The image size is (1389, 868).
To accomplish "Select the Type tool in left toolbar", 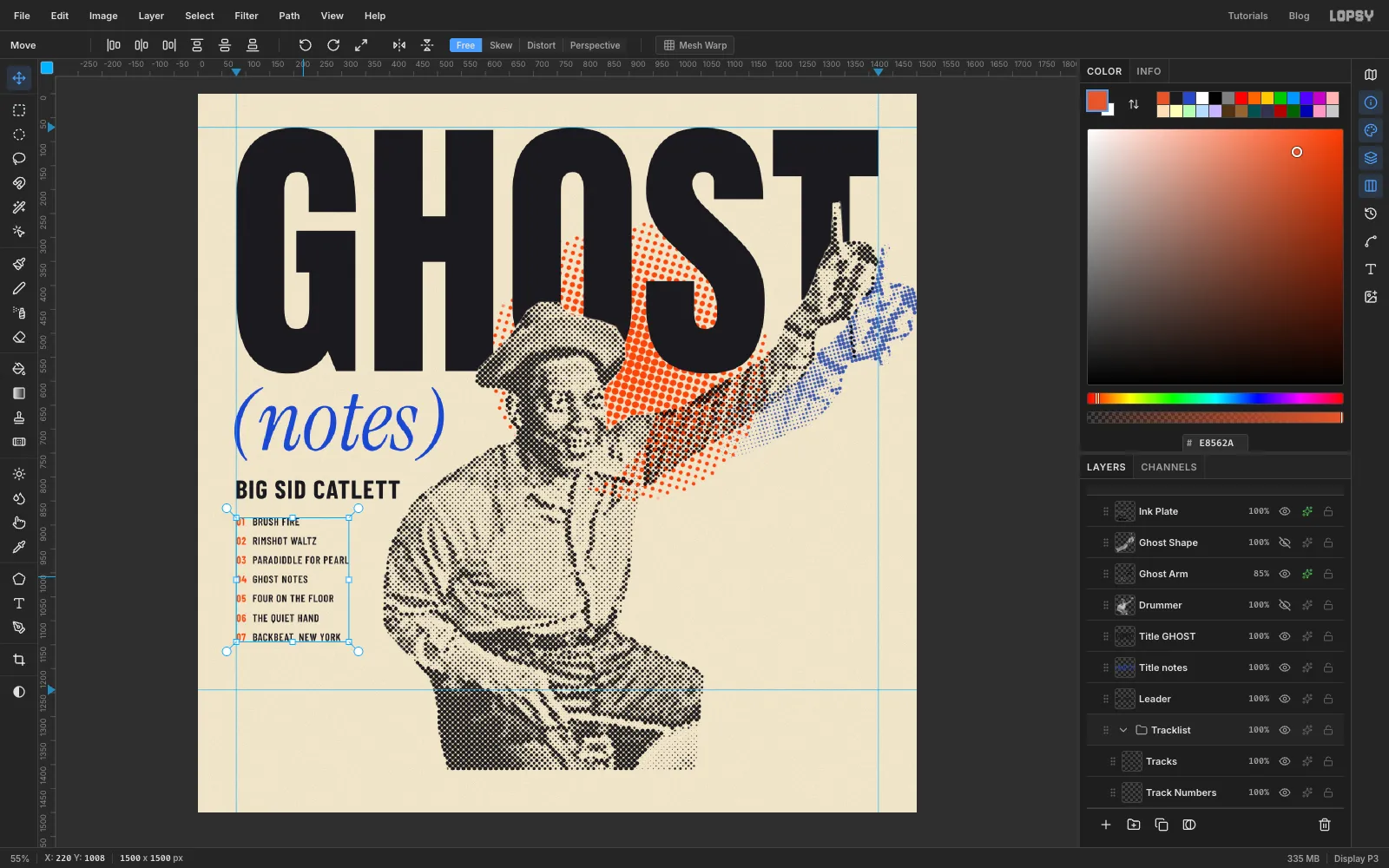I will click(19, 603).
